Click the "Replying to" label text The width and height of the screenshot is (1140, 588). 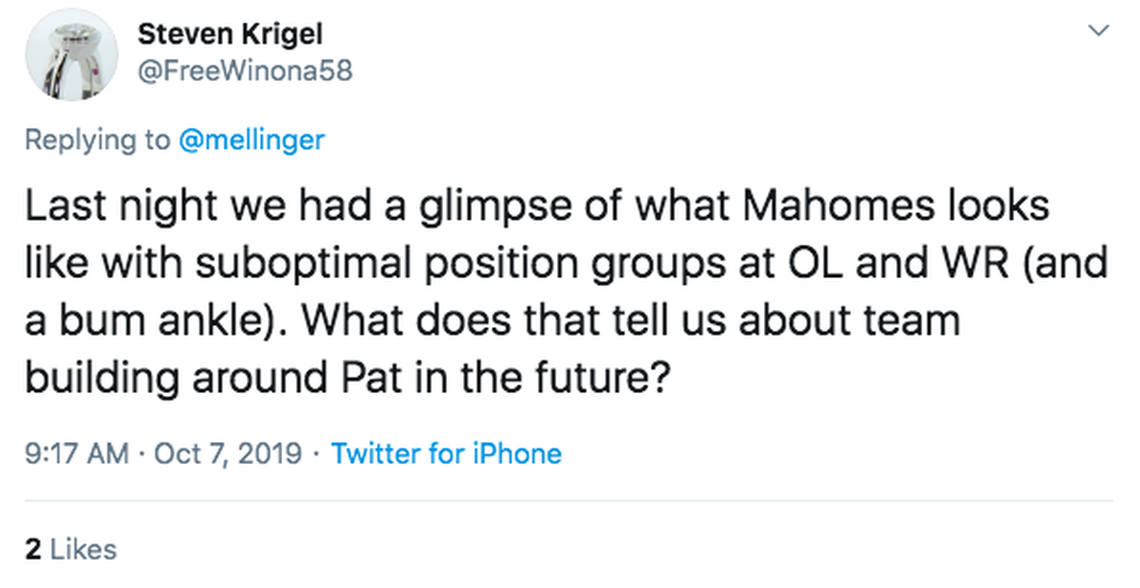coord(97,139)
